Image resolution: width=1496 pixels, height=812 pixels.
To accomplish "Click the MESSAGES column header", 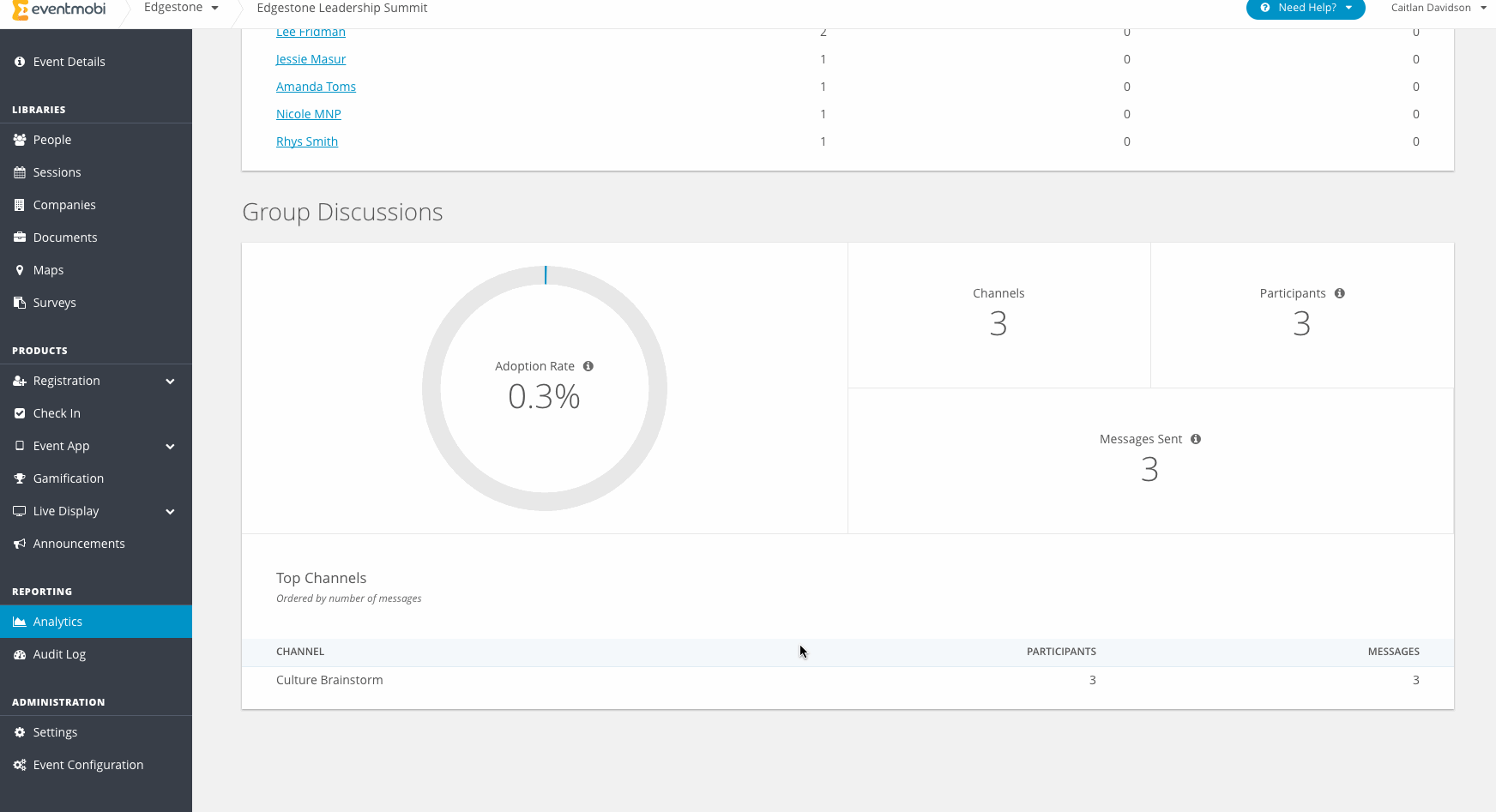I will coord(1393,652).
